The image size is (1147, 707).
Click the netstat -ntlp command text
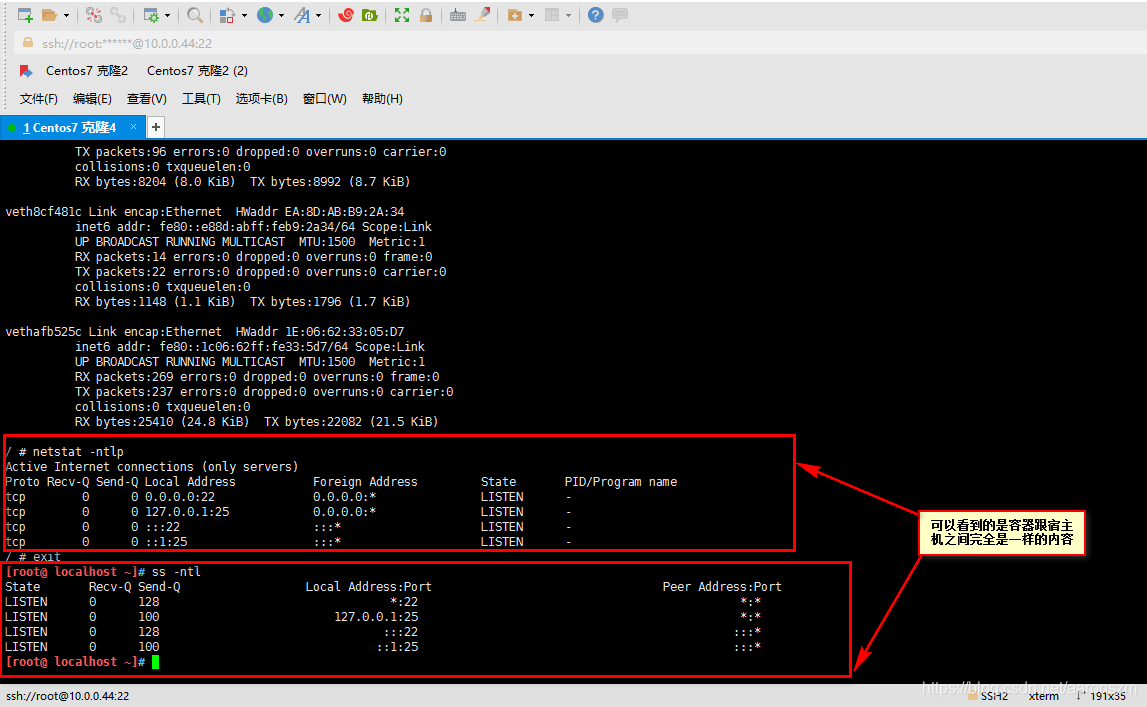coord(78,452)
